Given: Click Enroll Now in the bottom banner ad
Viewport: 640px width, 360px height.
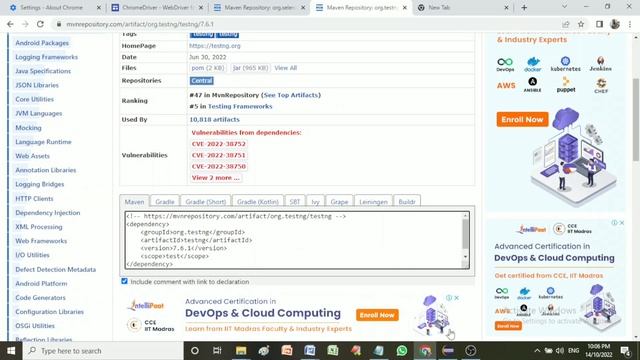Looking at the screenshot, I should click(377, 315).
